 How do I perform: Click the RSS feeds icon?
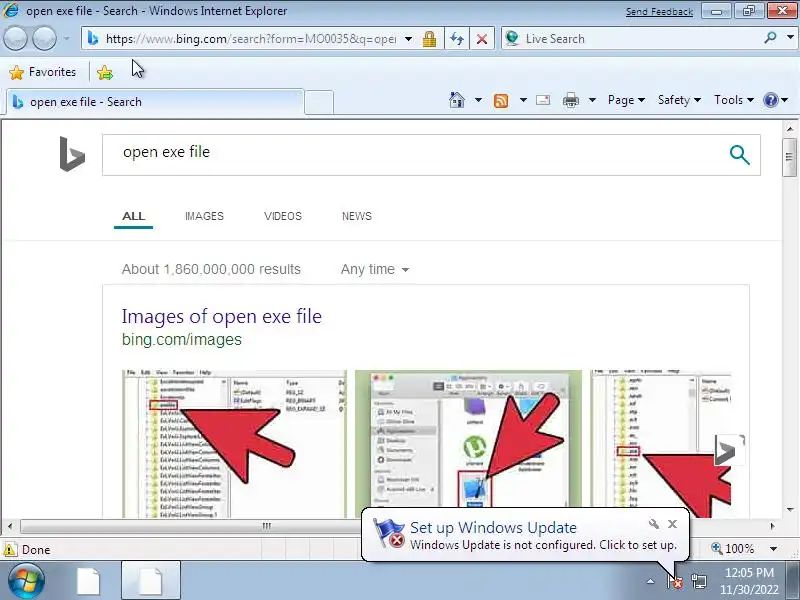tap(501, 101)
